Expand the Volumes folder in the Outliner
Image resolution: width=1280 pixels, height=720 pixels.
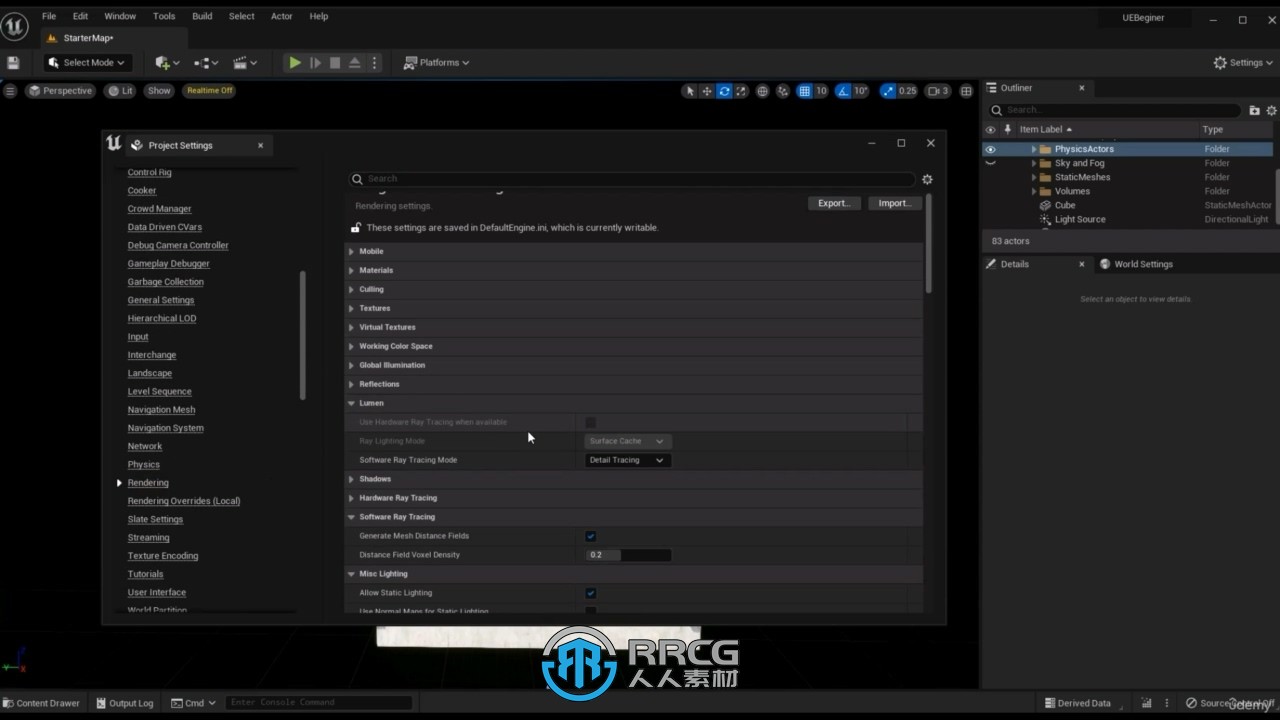pyautogui.click(x=1034, y=191)
